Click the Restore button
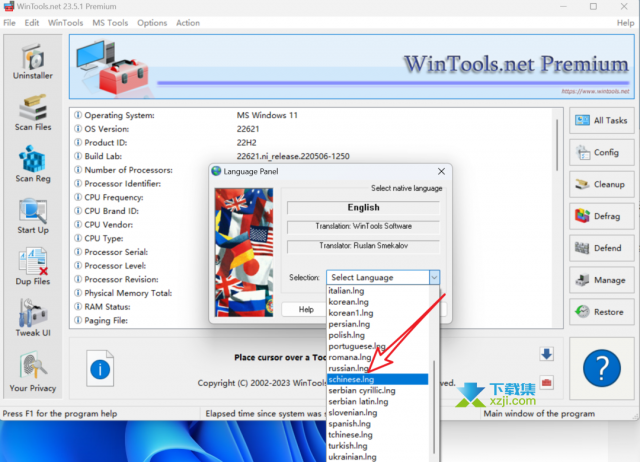 point(602,312)
